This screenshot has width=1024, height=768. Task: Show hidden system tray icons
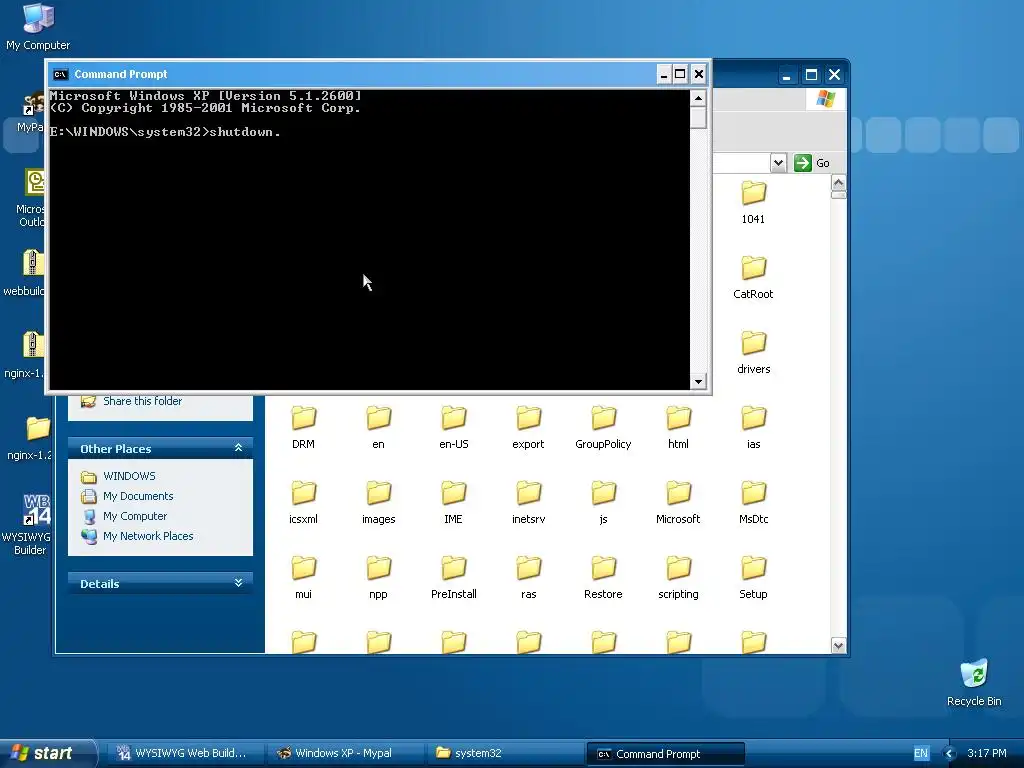point(950,754)
